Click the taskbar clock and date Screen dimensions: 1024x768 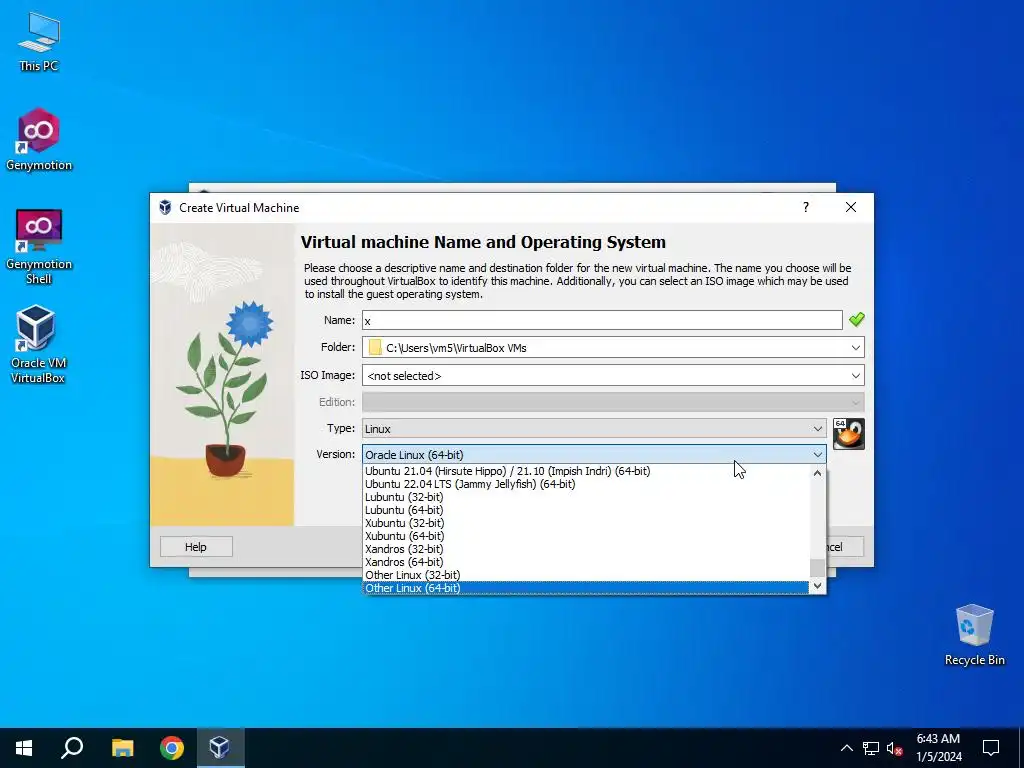(938, 748)
